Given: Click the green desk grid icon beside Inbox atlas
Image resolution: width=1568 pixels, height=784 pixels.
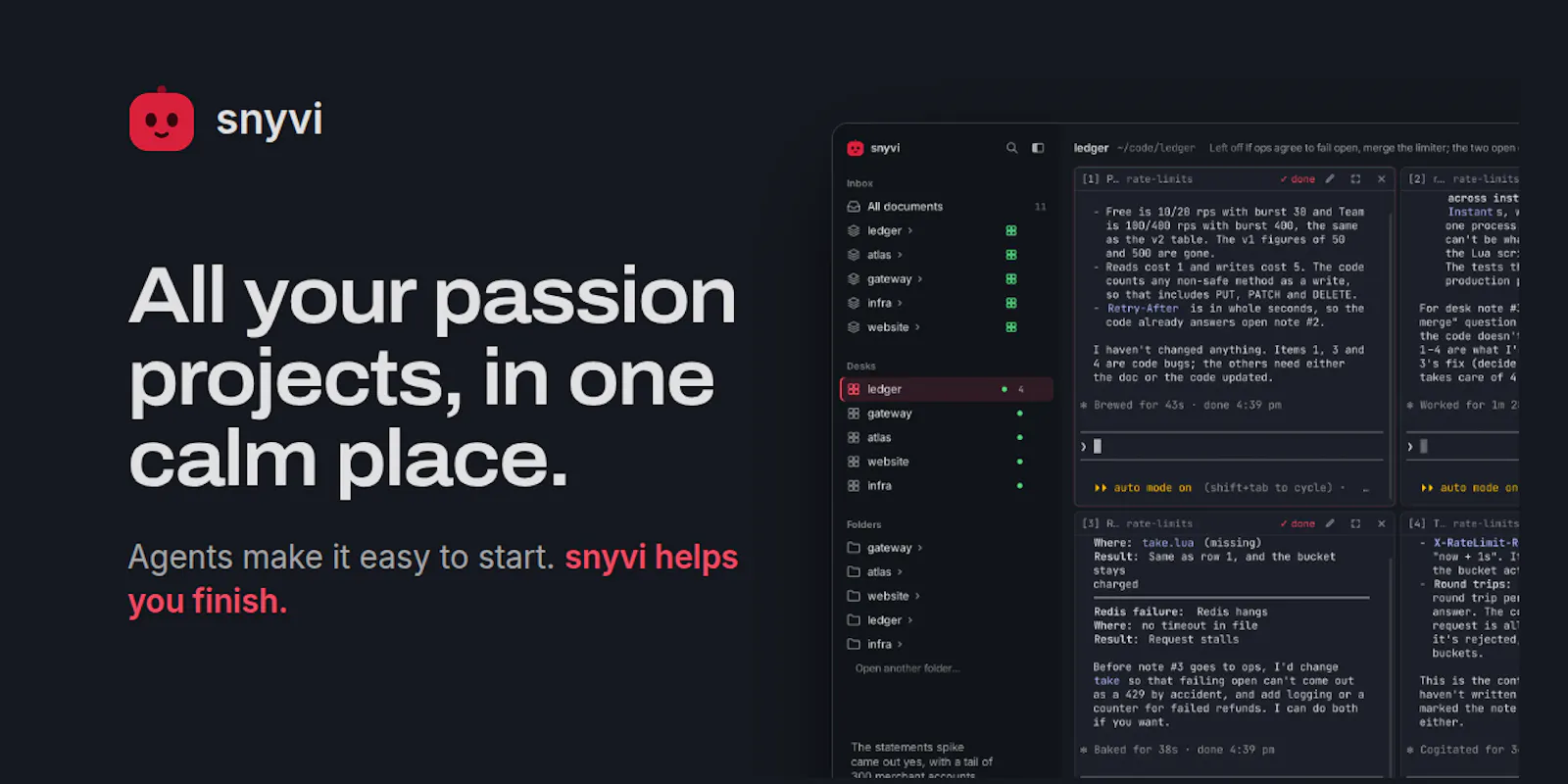Looking at the screenshot, I should click(x=1011, y=255).
